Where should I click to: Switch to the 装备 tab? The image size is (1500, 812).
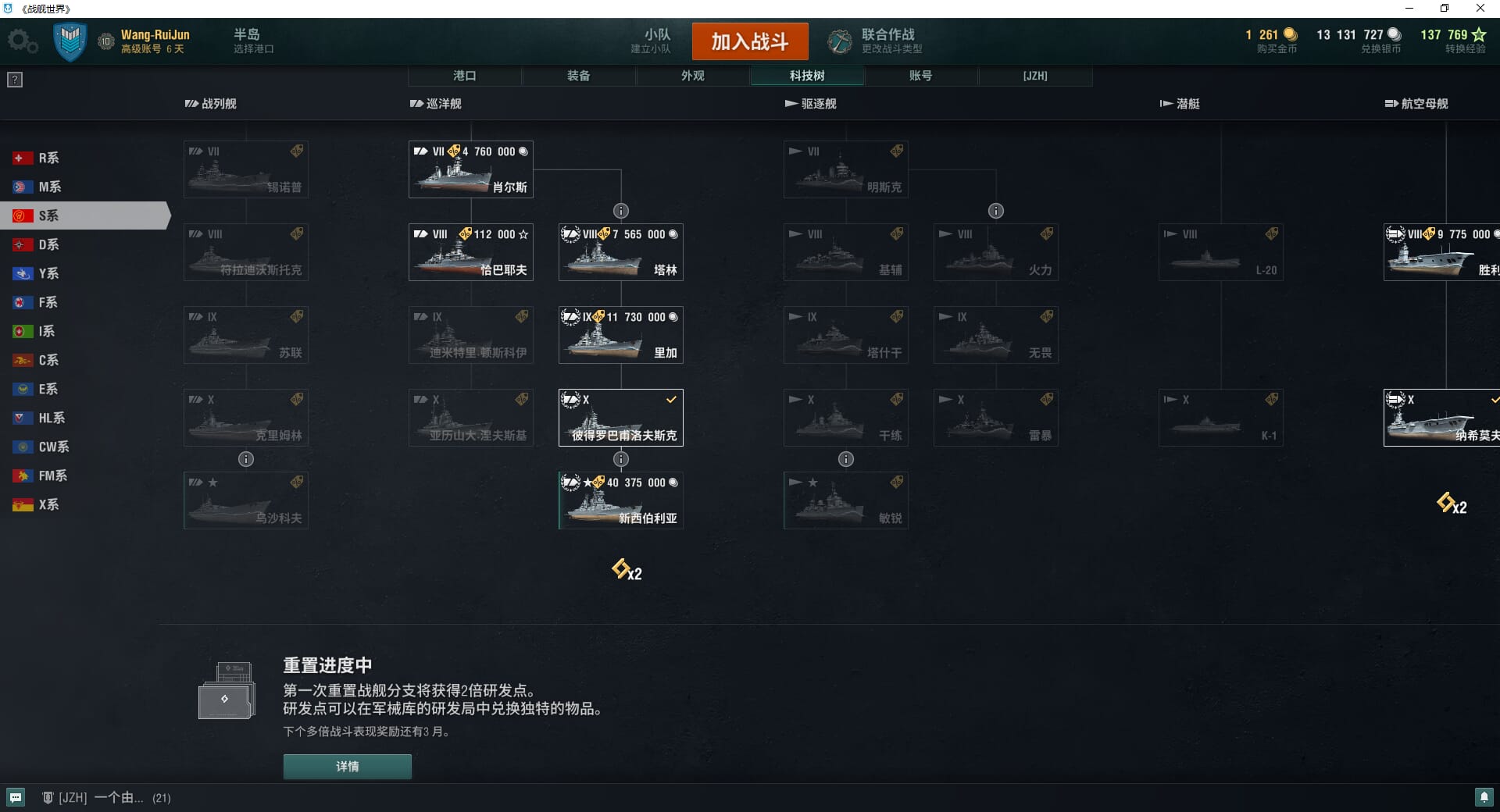tap(579, 76)
